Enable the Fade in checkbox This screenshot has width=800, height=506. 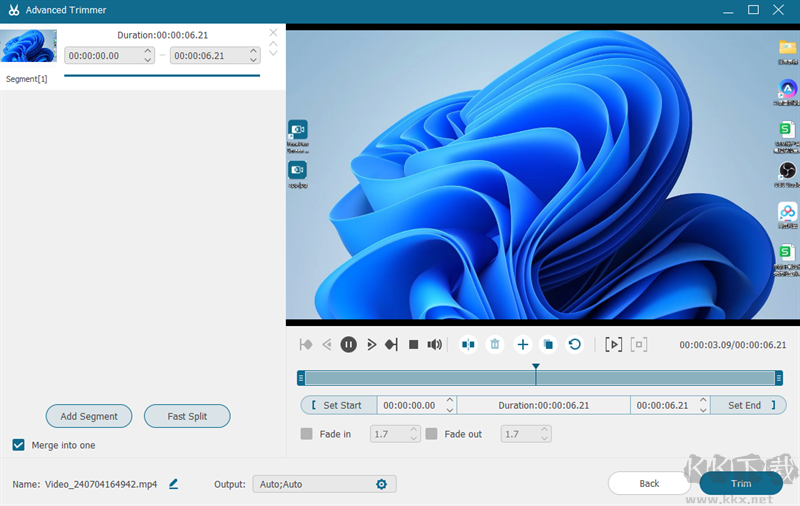pyautogui.click(x=307, y=434)
